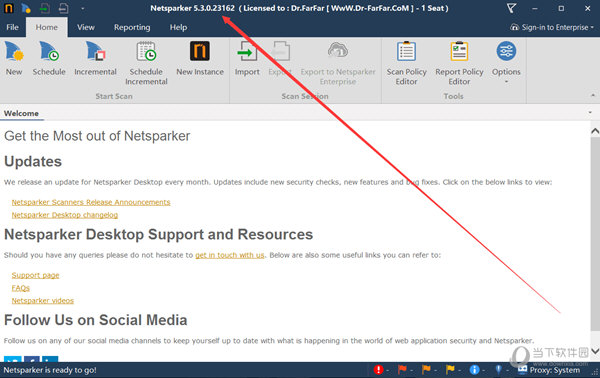Screen dimensions: 600x378
Task: Open the Help ribbon tab
Action: coord(178,27)
